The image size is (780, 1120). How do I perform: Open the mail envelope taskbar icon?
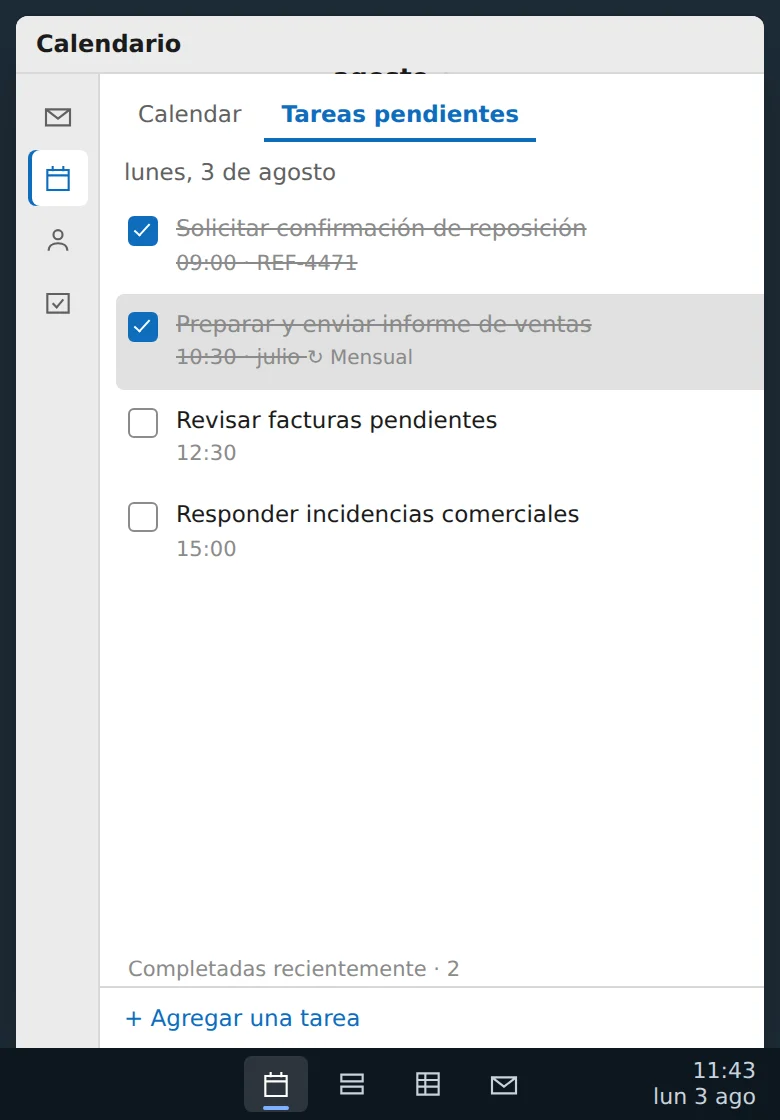click(x=504, y=1084)
